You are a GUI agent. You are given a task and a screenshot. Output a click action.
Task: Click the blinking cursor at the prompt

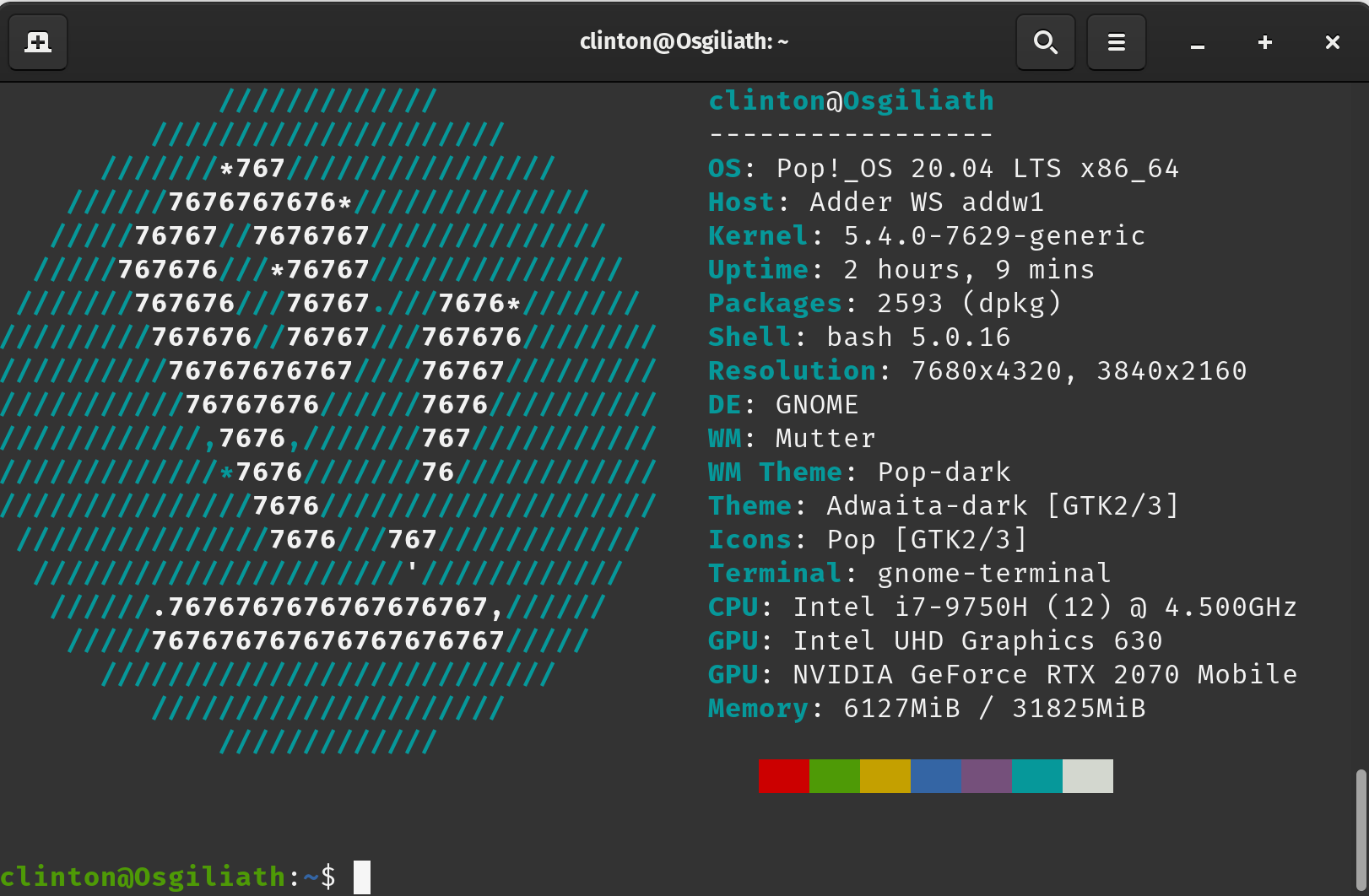pyautogui.click(x=362, y=877)
